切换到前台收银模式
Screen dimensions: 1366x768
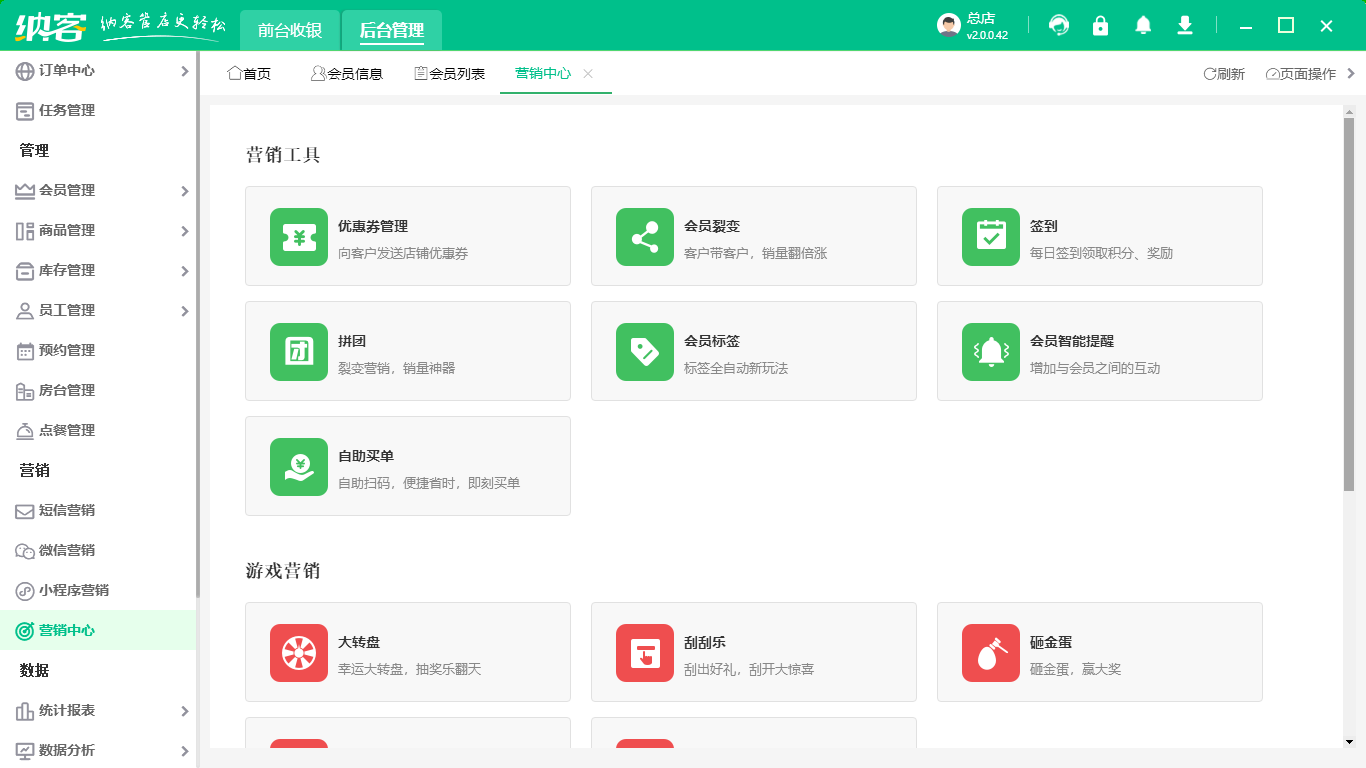point(291,30)
